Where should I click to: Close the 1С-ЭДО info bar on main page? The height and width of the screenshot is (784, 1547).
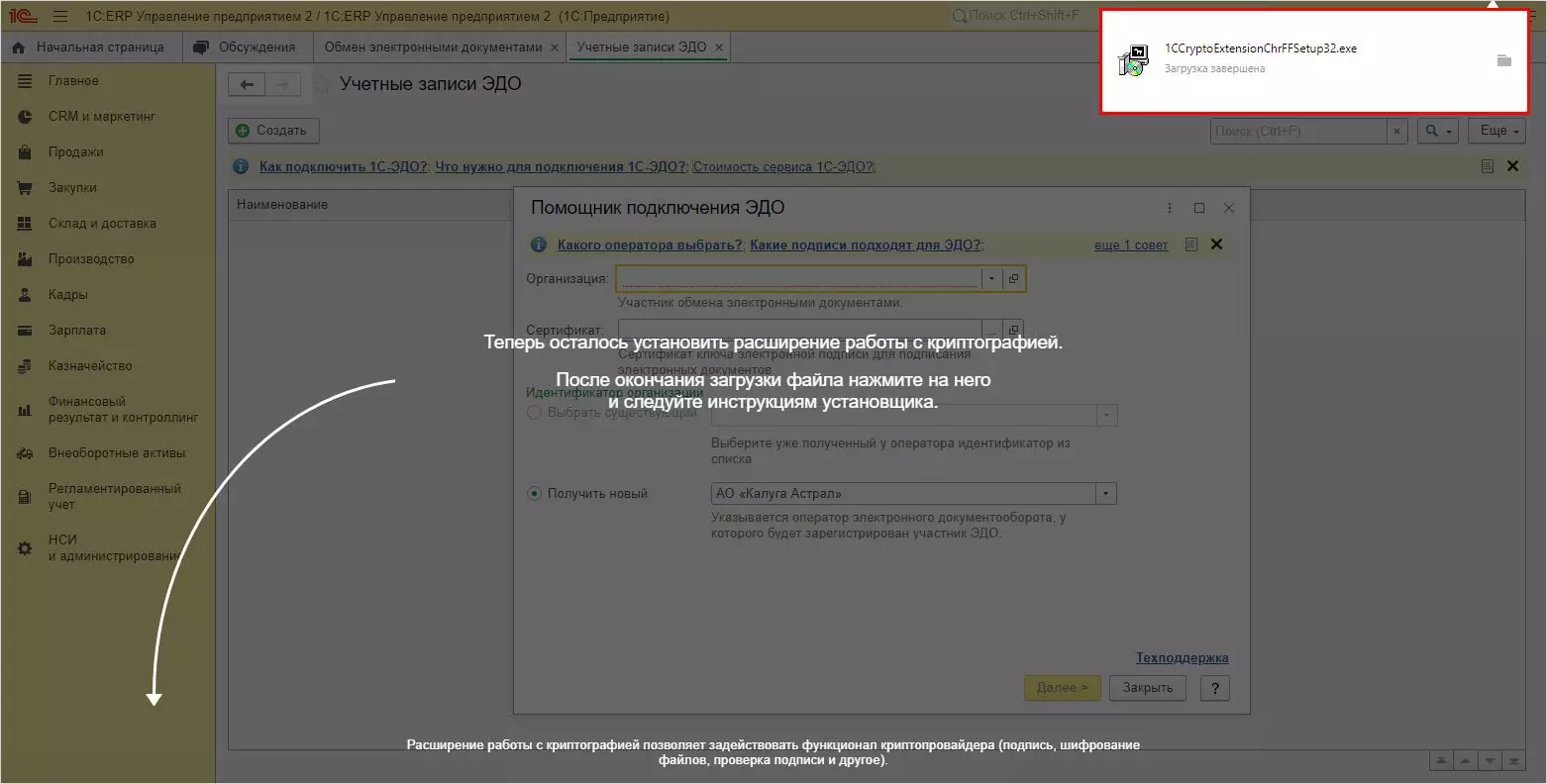click(x=1512, y=166)
